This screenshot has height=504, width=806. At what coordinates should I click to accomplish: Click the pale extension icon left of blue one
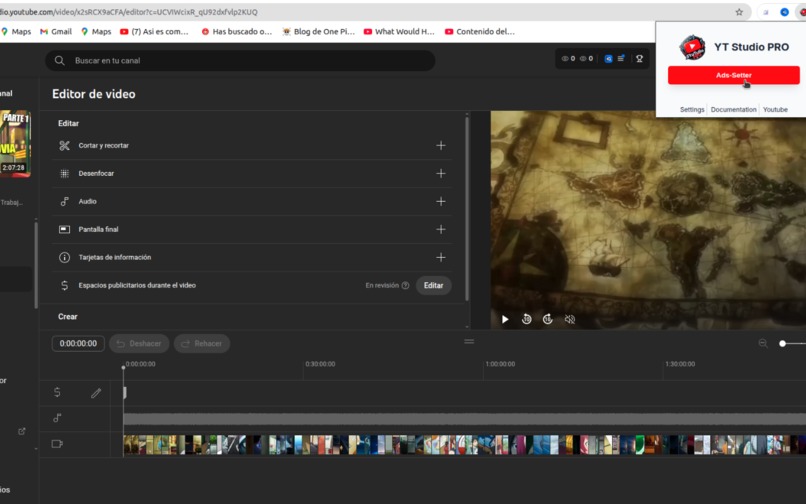765,12
